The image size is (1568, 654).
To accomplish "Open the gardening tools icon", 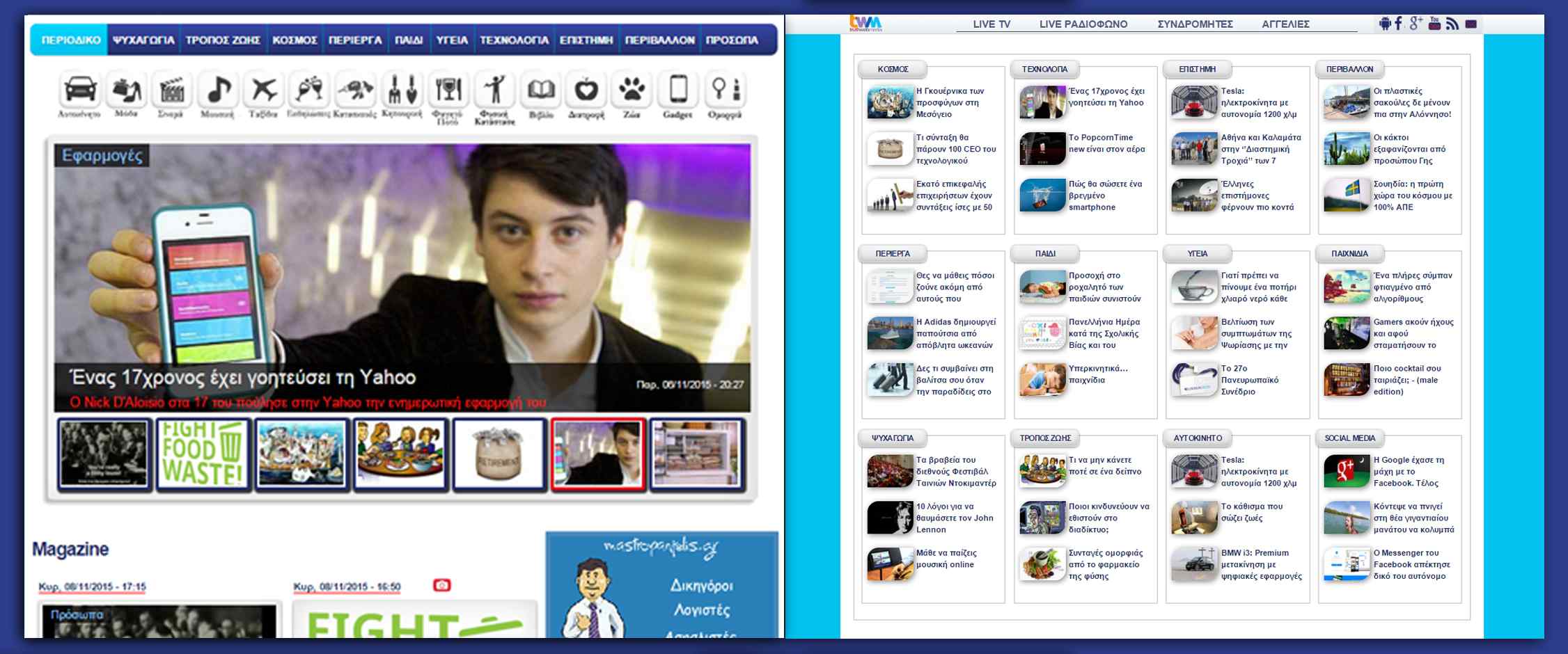I will pyautogui.click(x=402, y=90).
